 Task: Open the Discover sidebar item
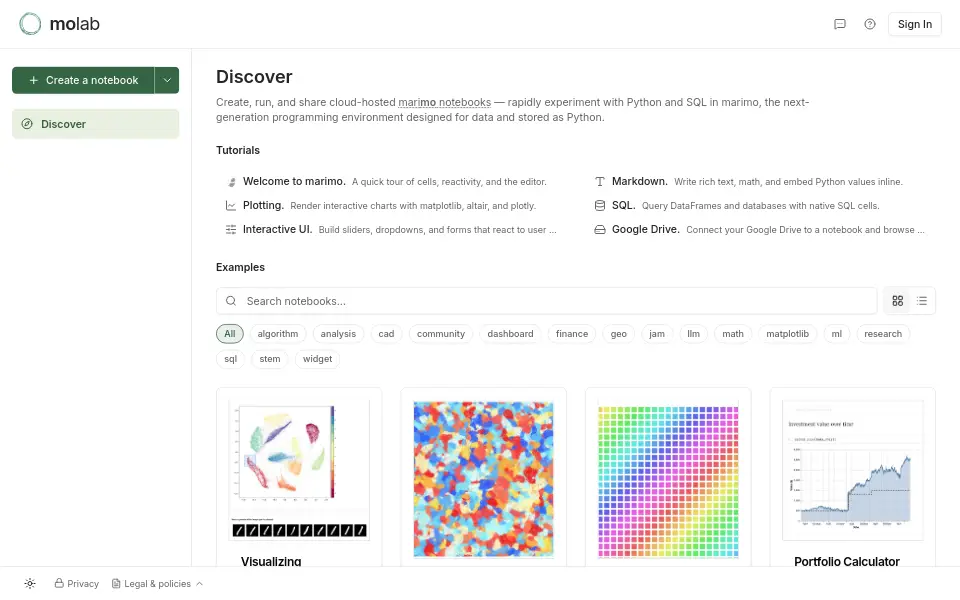click(x=96, y=124)
